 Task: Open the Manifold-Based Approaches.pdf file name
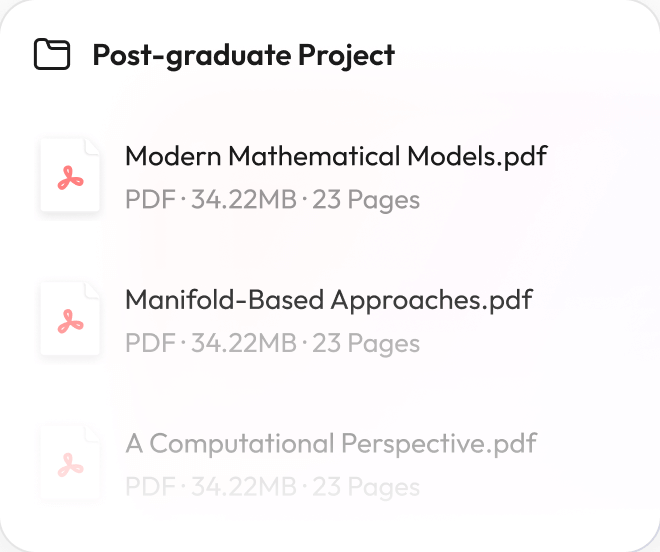point(328,299)
